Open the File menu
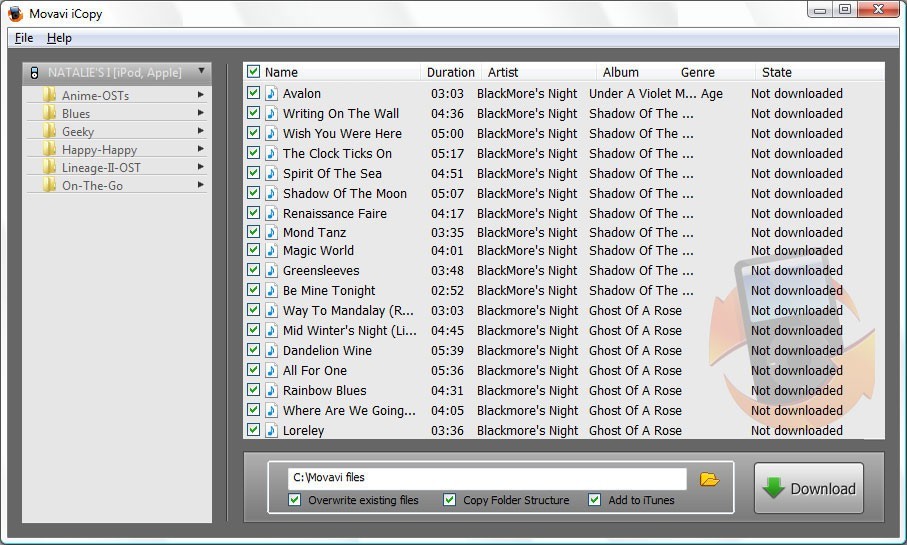 pos(24,38)
